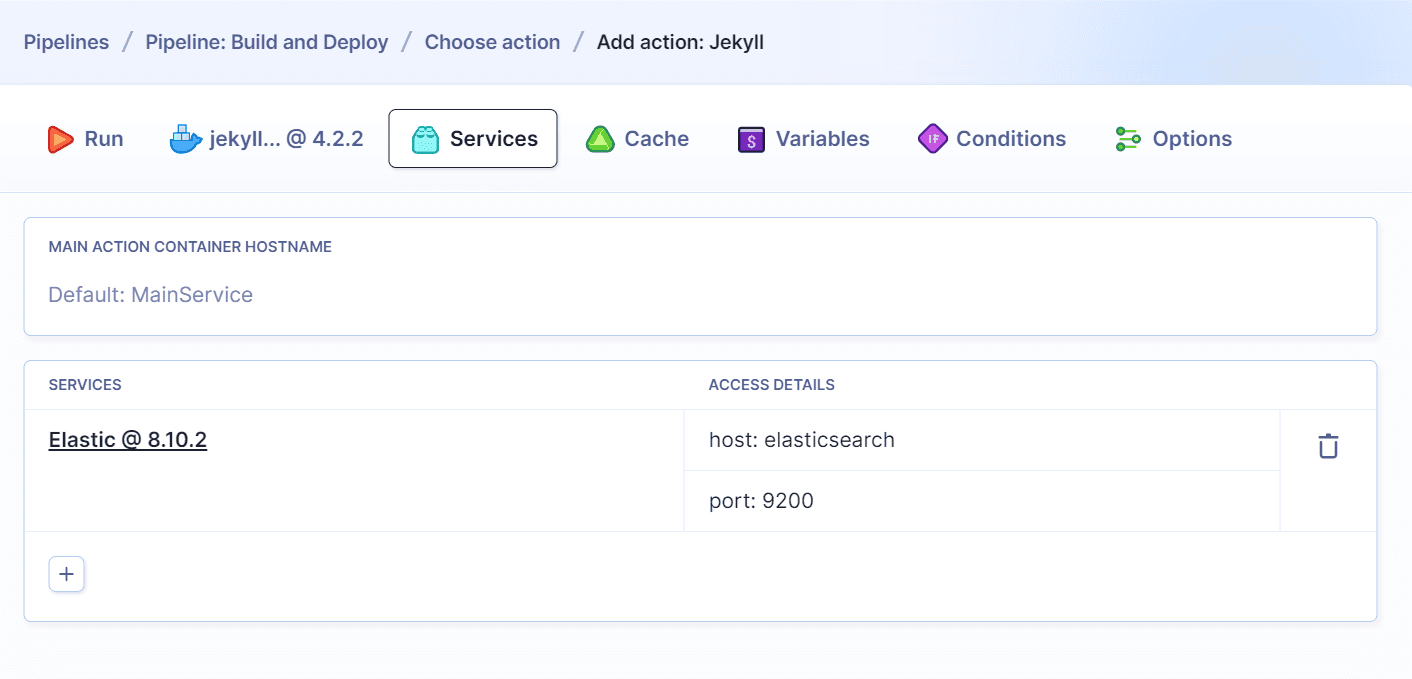Open the Pipeline: Build and Deploy breadcrumb
Screen dimensions: 1412x679
click(x=266, y=41)
